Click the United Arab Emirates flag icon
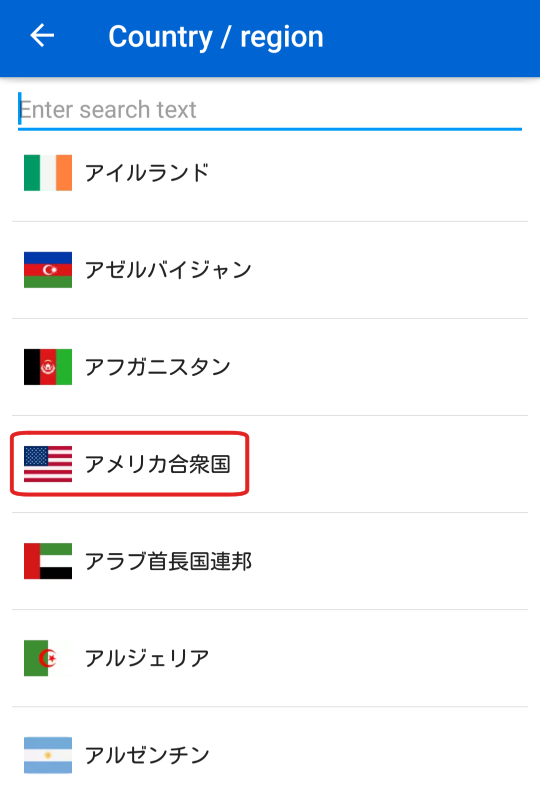The height and width of the screenshot is (792, 540). (x=48, y=561)
